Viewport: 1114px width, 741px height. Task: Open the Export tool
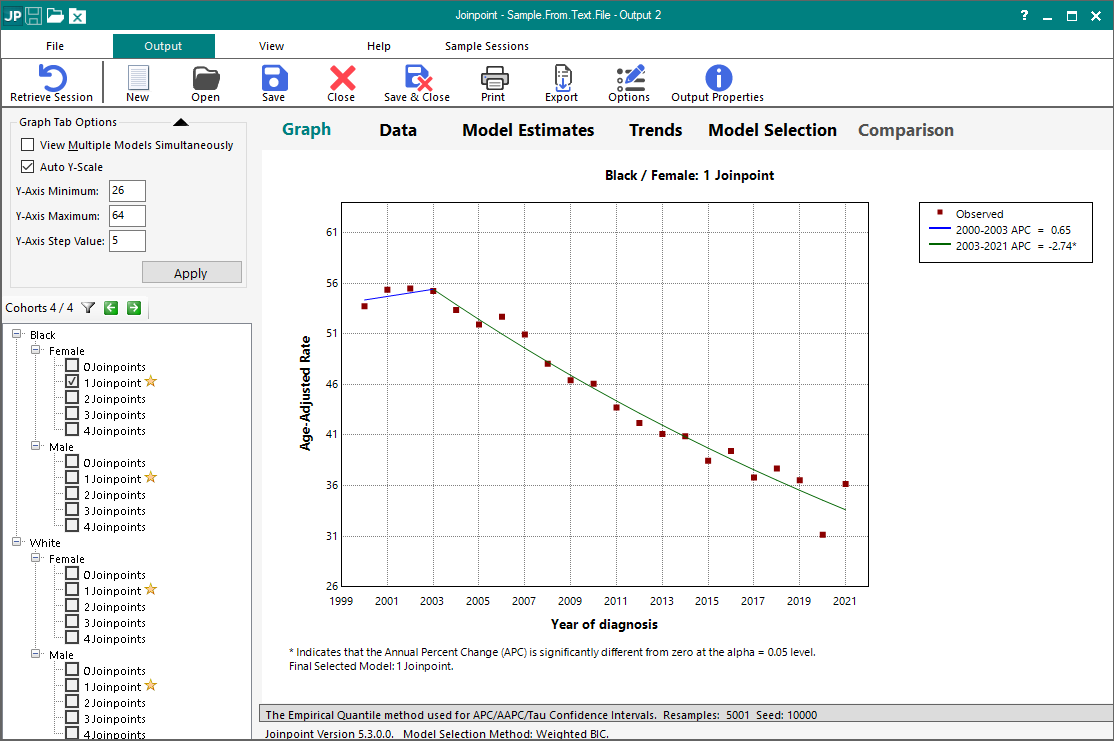(x=561, y=78)
